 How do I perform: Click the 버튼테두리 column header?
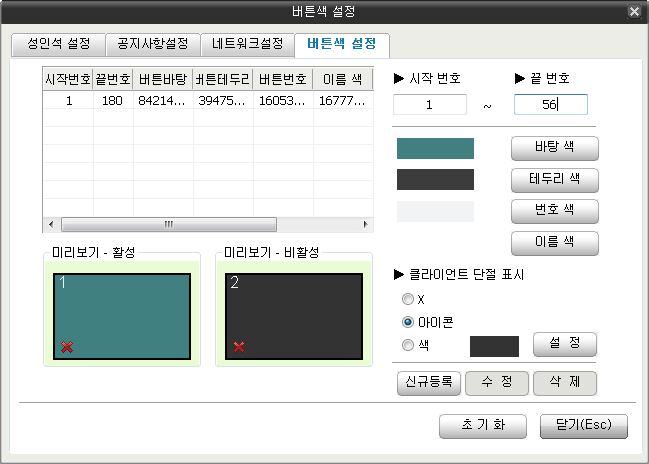pos(223,79)
